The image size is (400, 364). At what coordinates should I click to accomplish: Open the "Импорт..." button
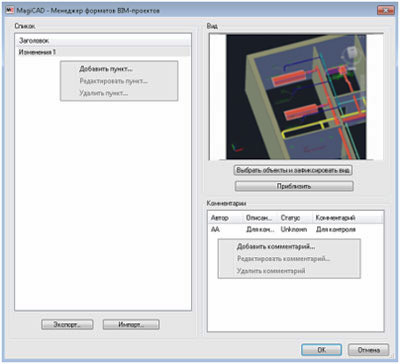point(131,324)
